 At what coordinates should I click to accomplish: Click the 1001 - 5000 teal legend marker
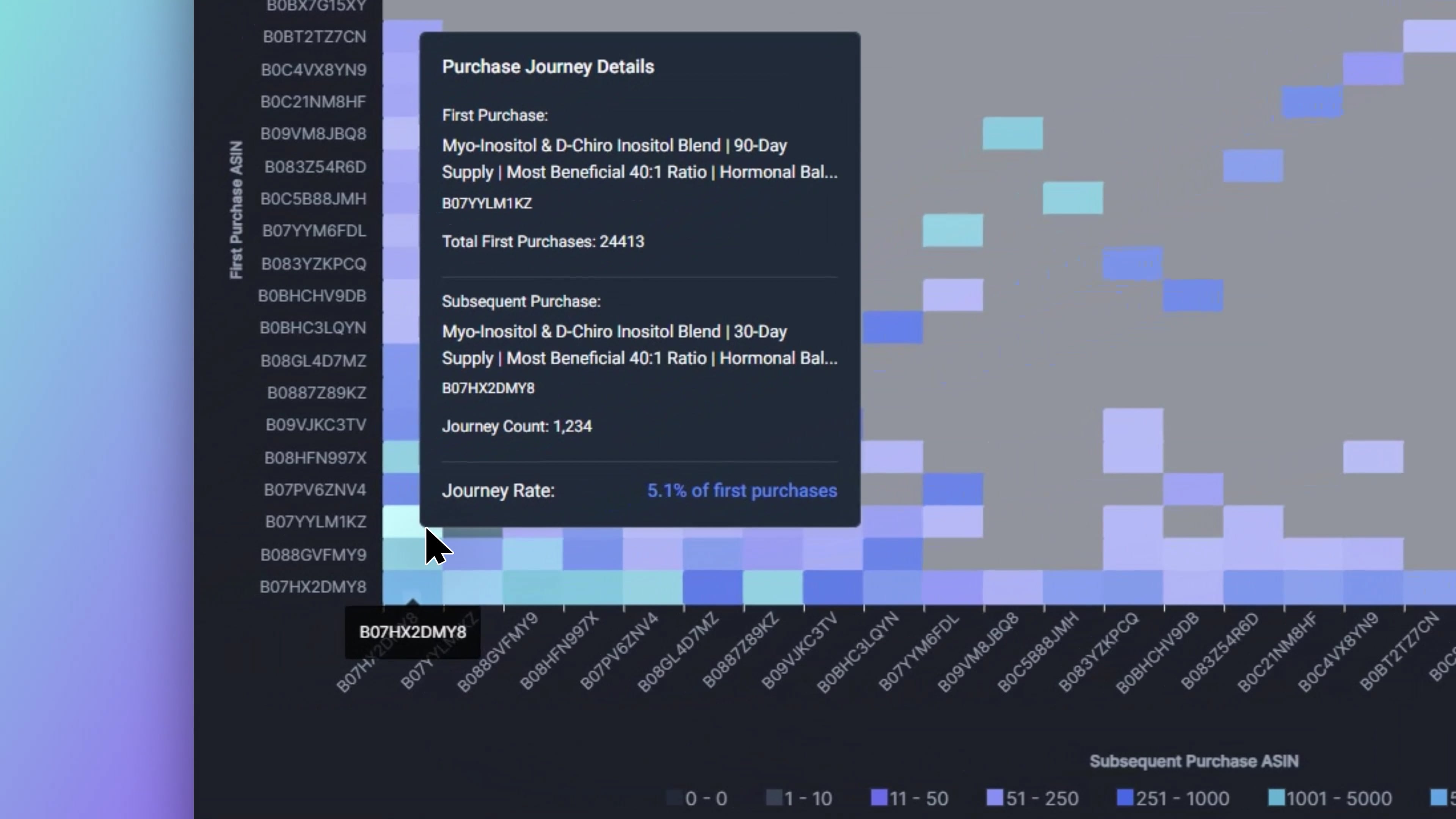(x=1276, y=797)
